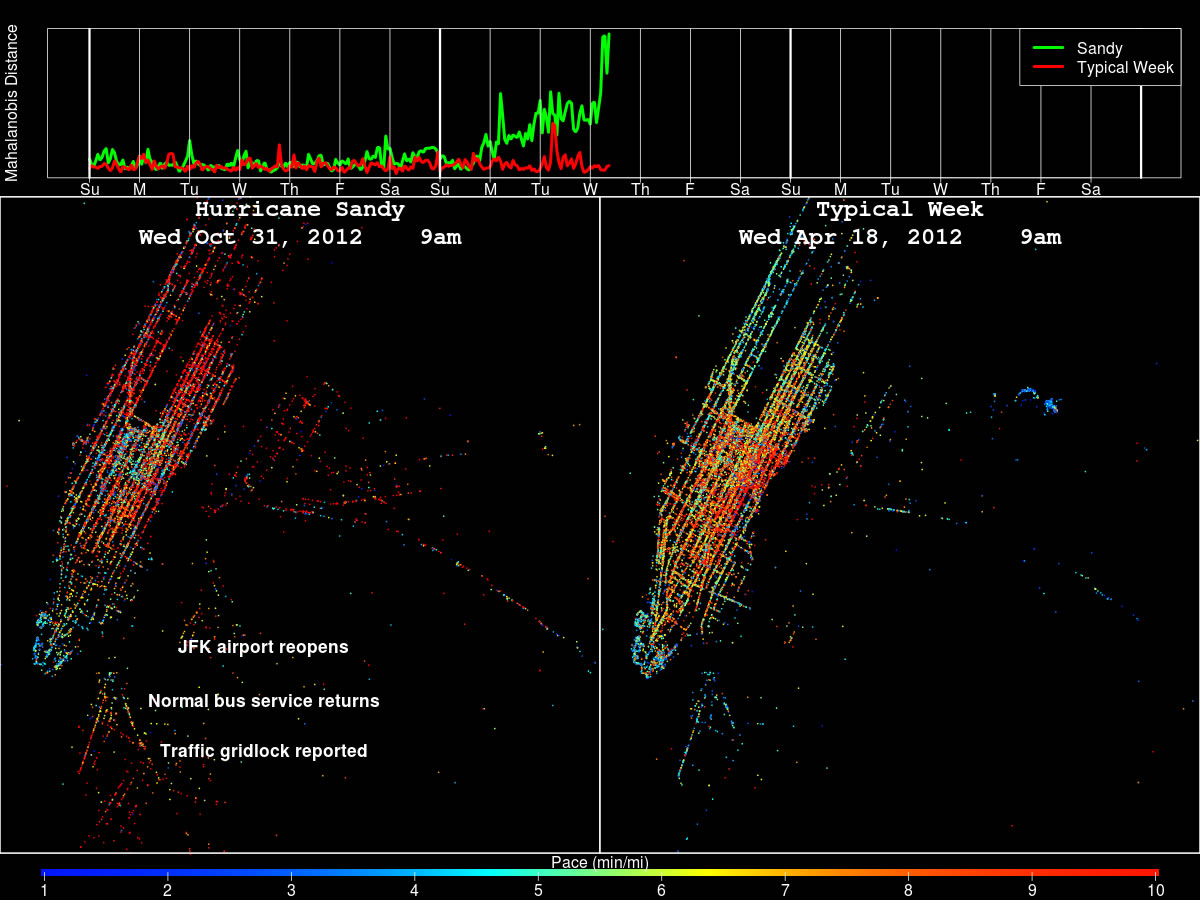Select the "Normal bus service returns" annotation
The height and width of the screenshot is (900, 1200).
point(264,701)
